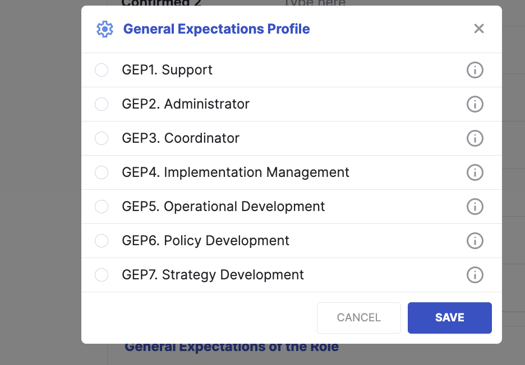Choose GEP6. Policy Development radio option
The width and height of the screenshot is (525, 365).
(101, 241)
